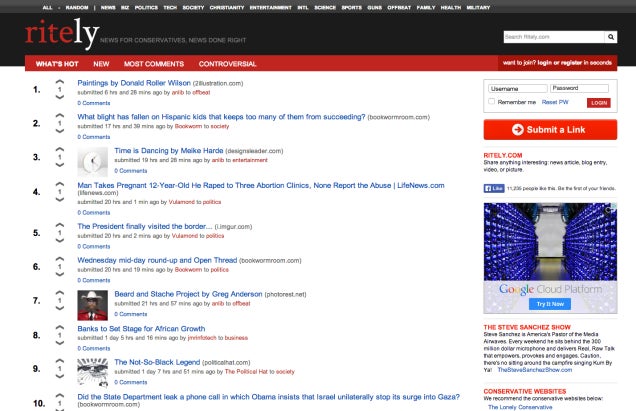Open the Beard and Stache Project thumbnail
The image size is (636, 411).
tap(92, 304)
